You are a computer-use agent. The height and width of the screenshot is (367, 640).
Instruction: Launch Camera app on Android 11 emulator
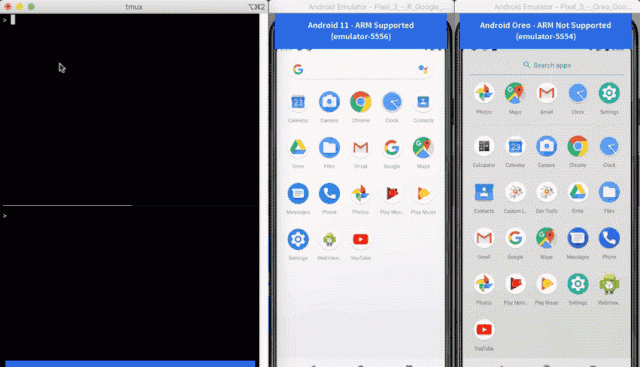point(329,102)
